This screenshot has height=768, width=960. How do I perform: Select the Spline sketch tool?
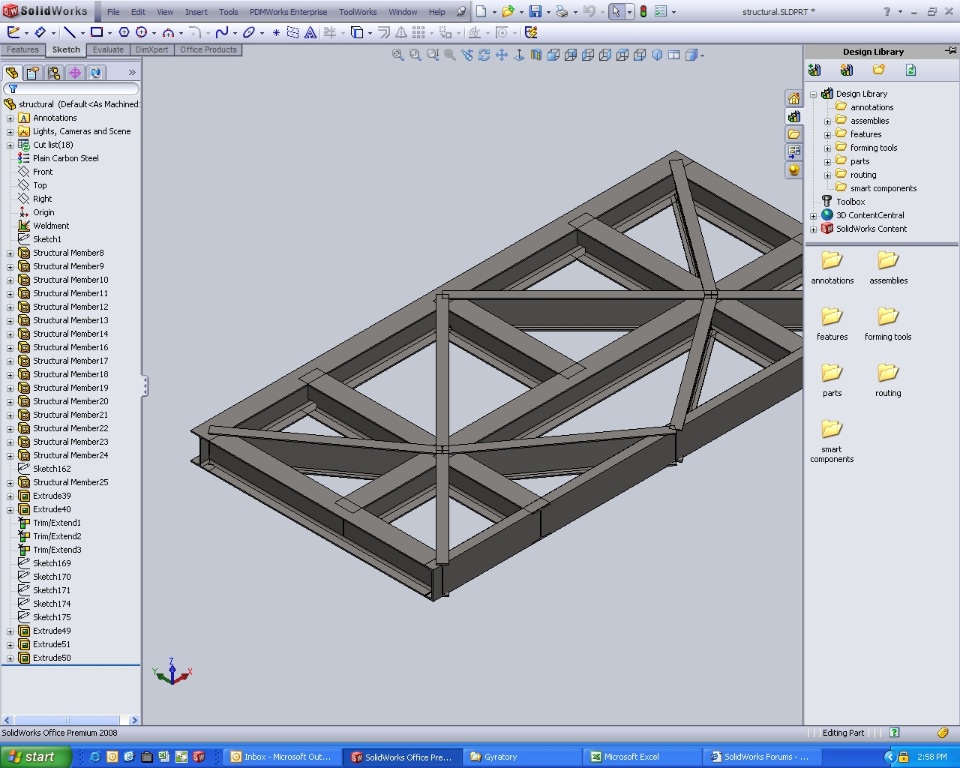click(x=220, y=32)
